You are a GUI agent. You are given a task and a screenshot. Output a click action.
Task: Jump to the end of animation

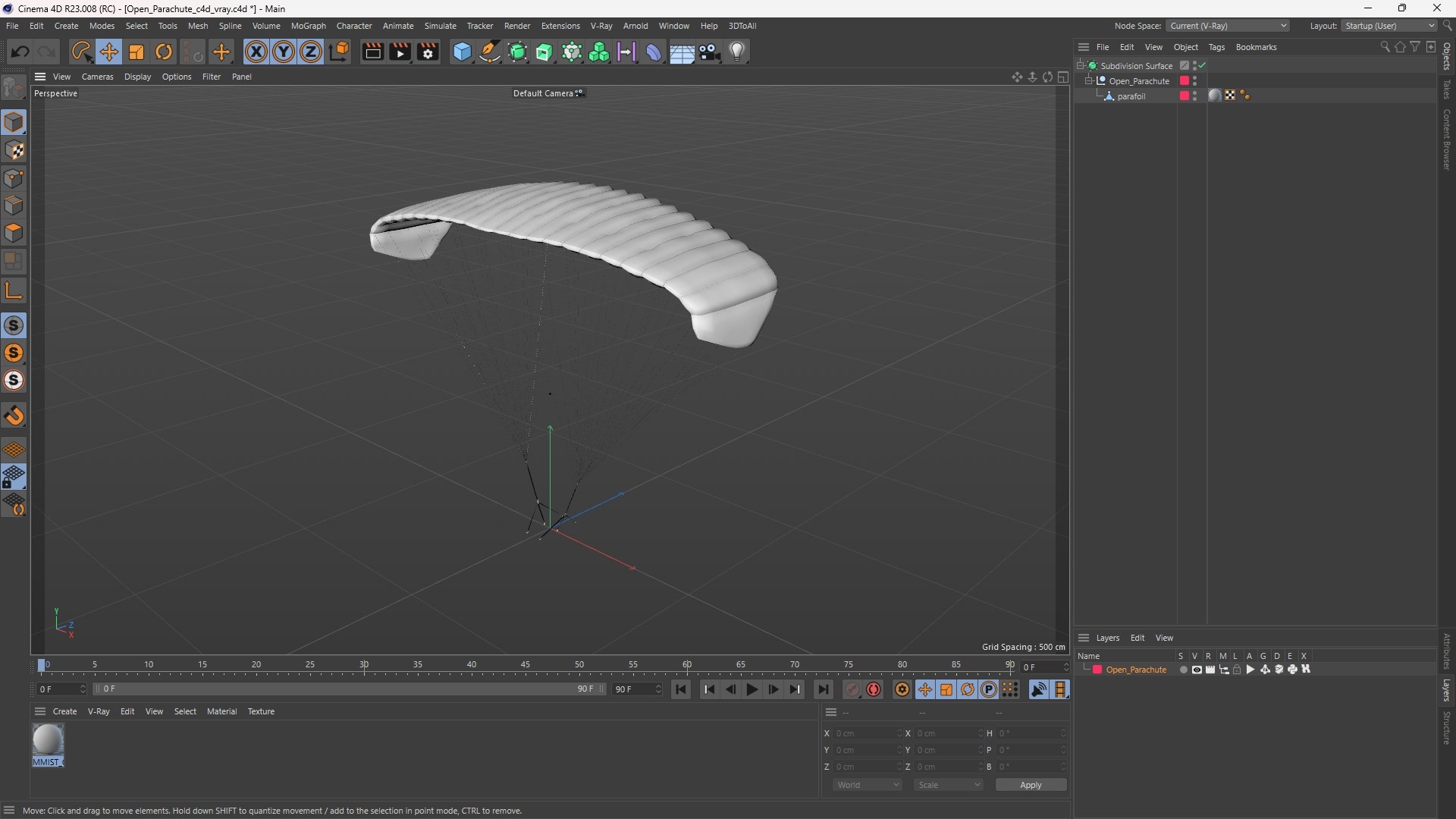click(x=823, y=689)
